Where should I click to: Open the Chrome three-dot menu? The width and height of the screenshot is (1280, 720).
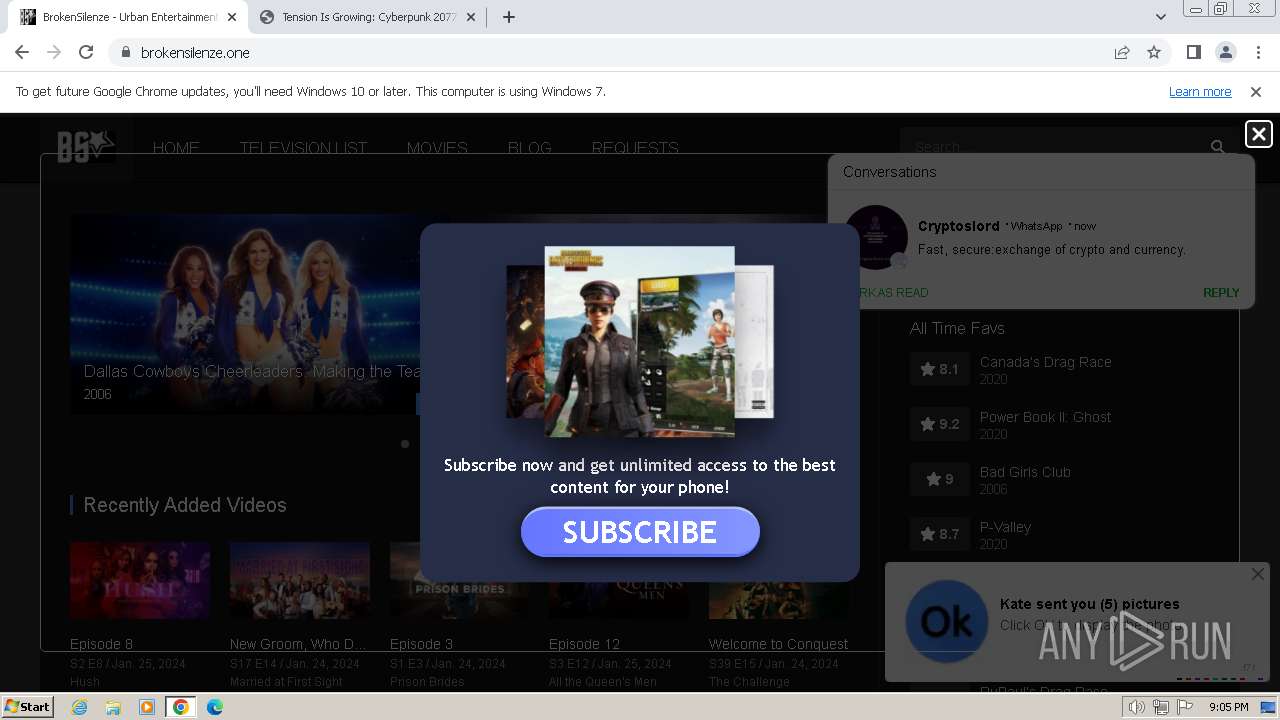1257,52
